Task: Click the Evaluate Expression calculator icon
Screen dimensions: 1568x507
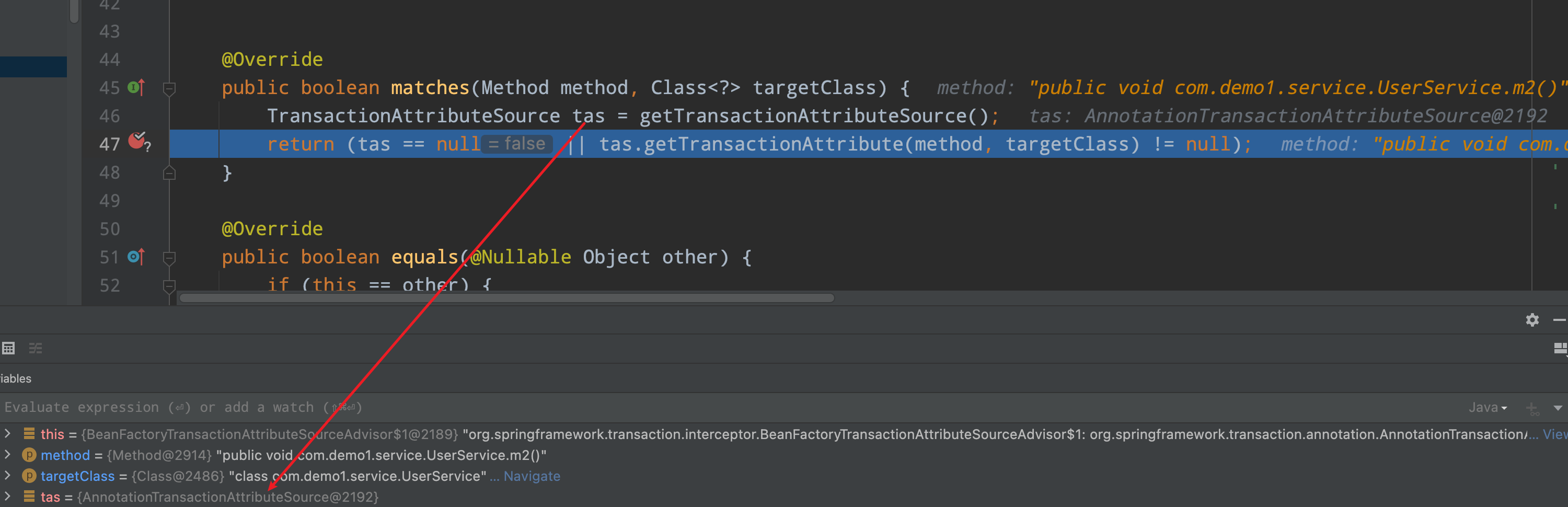Action: pos(8,348)
